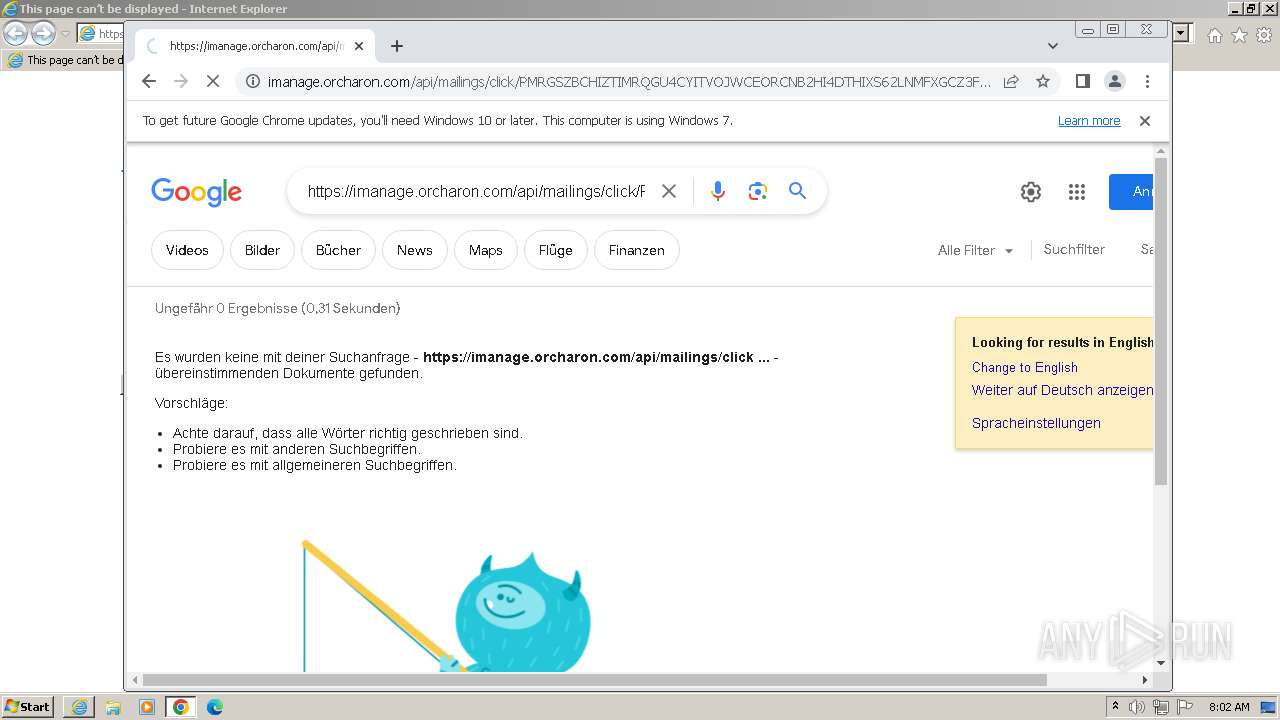The height and width of the screenshot is (720, 1280).
Task: Open Chrome taskbar icon
Action: [x=181, y=707]
